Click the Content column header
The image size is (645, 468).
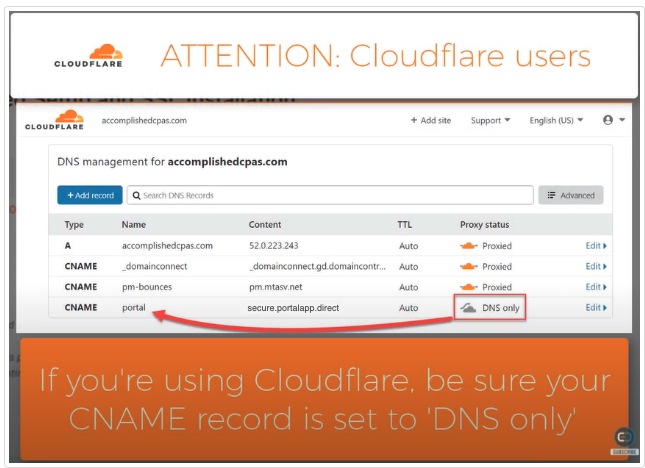point(265,225)
